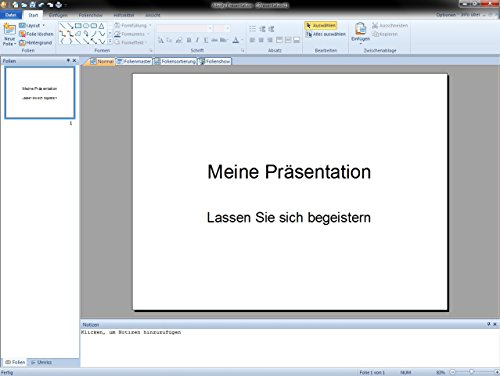Image resolution: width=500 pixels, height=376 pixels.
Task: Align paragraph right
Action: coord(270,40)
